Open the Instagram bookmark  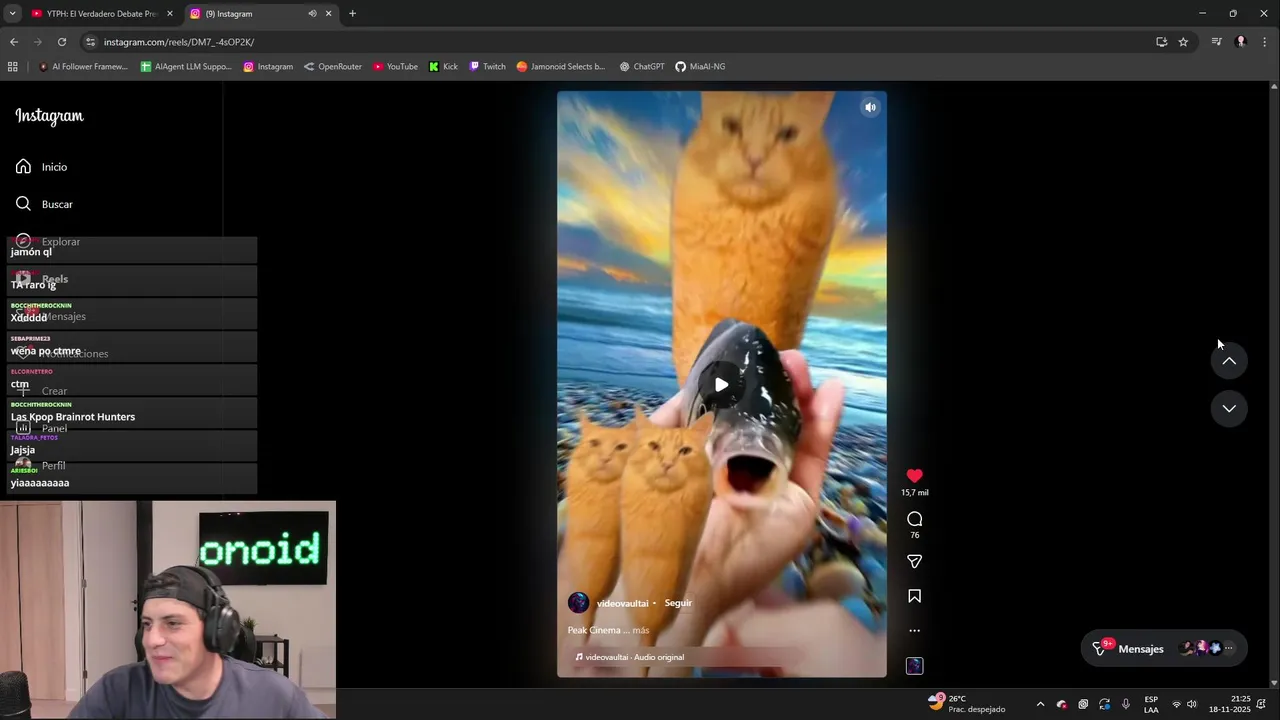tap(268, 67)
